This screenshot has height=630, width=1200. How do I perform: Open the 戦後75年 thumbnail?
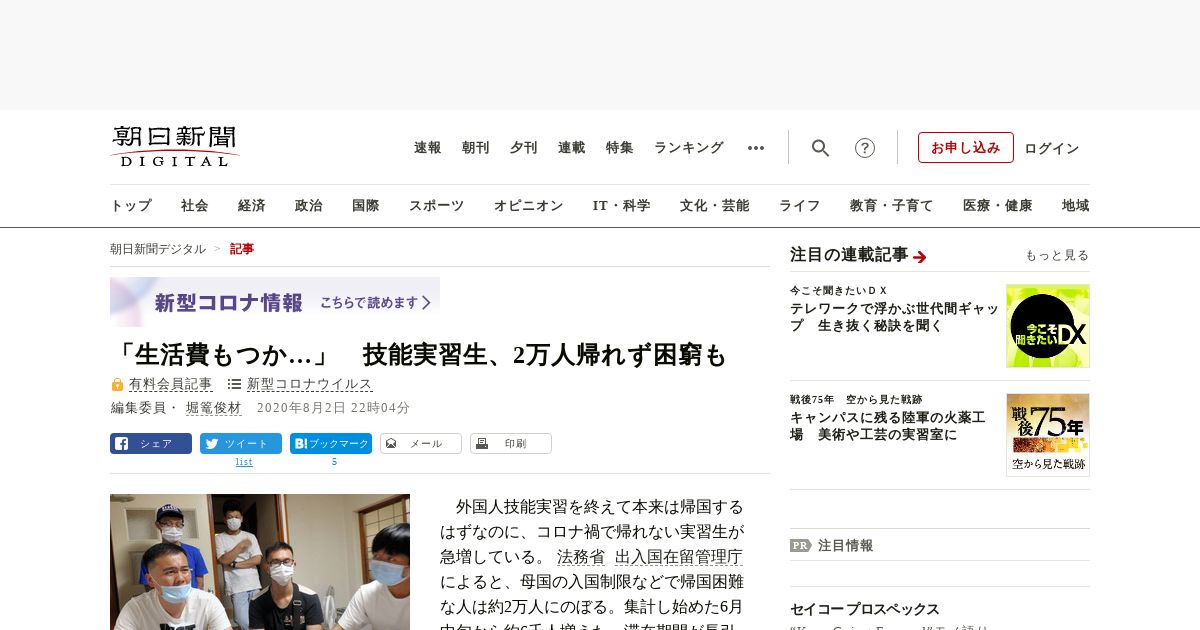point(1048,434)
